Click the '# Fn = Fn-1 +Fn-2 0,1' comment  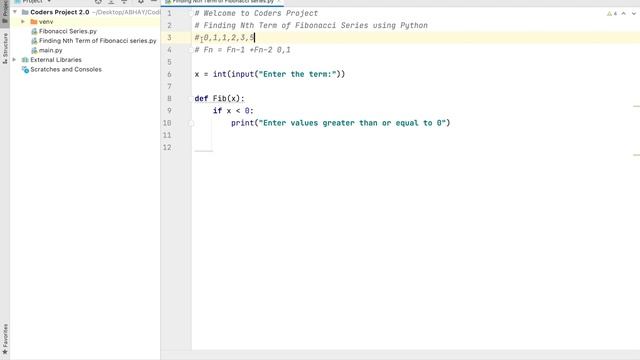click(242, 50)
